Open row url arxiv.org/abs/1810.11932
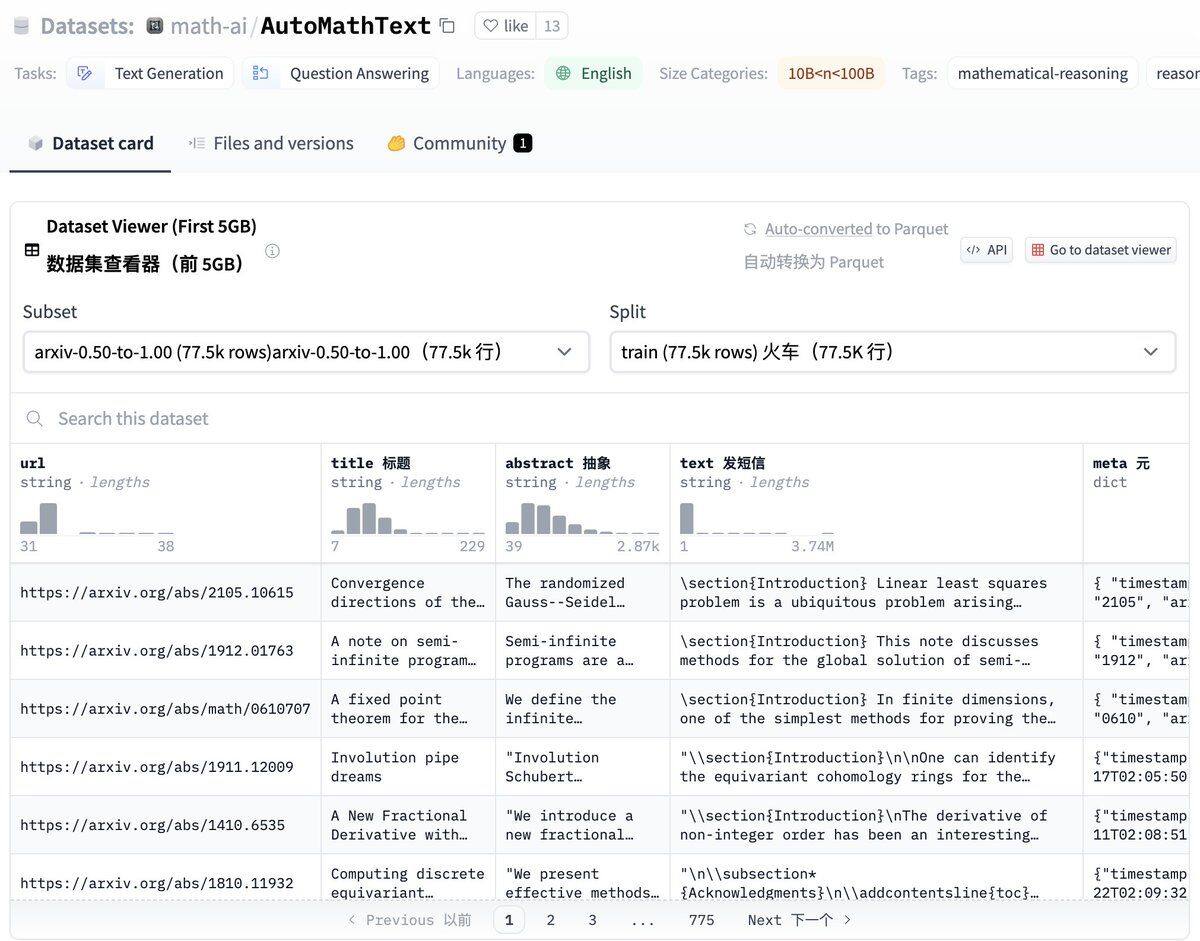 click(157, 883)
